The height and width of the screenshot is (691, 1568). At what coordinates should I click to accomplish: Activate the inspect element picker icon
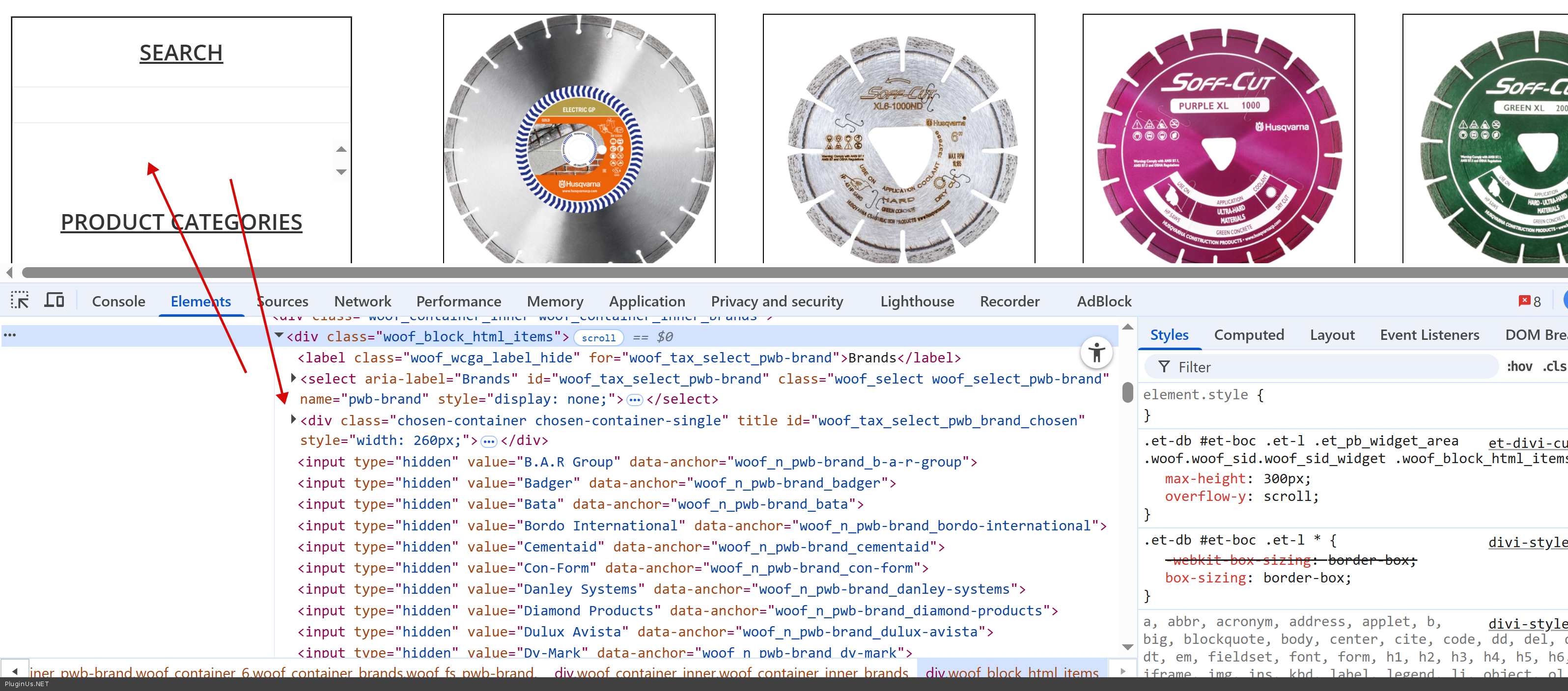(x=20, y=300)
